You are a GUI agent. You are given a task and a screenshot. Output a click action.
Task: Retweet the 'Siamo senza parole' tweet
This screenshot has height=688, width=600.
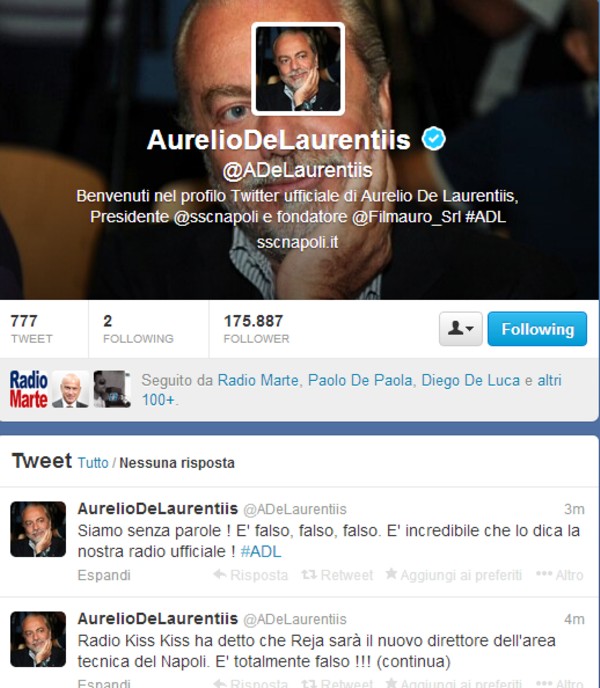click(x=337, y=575)
